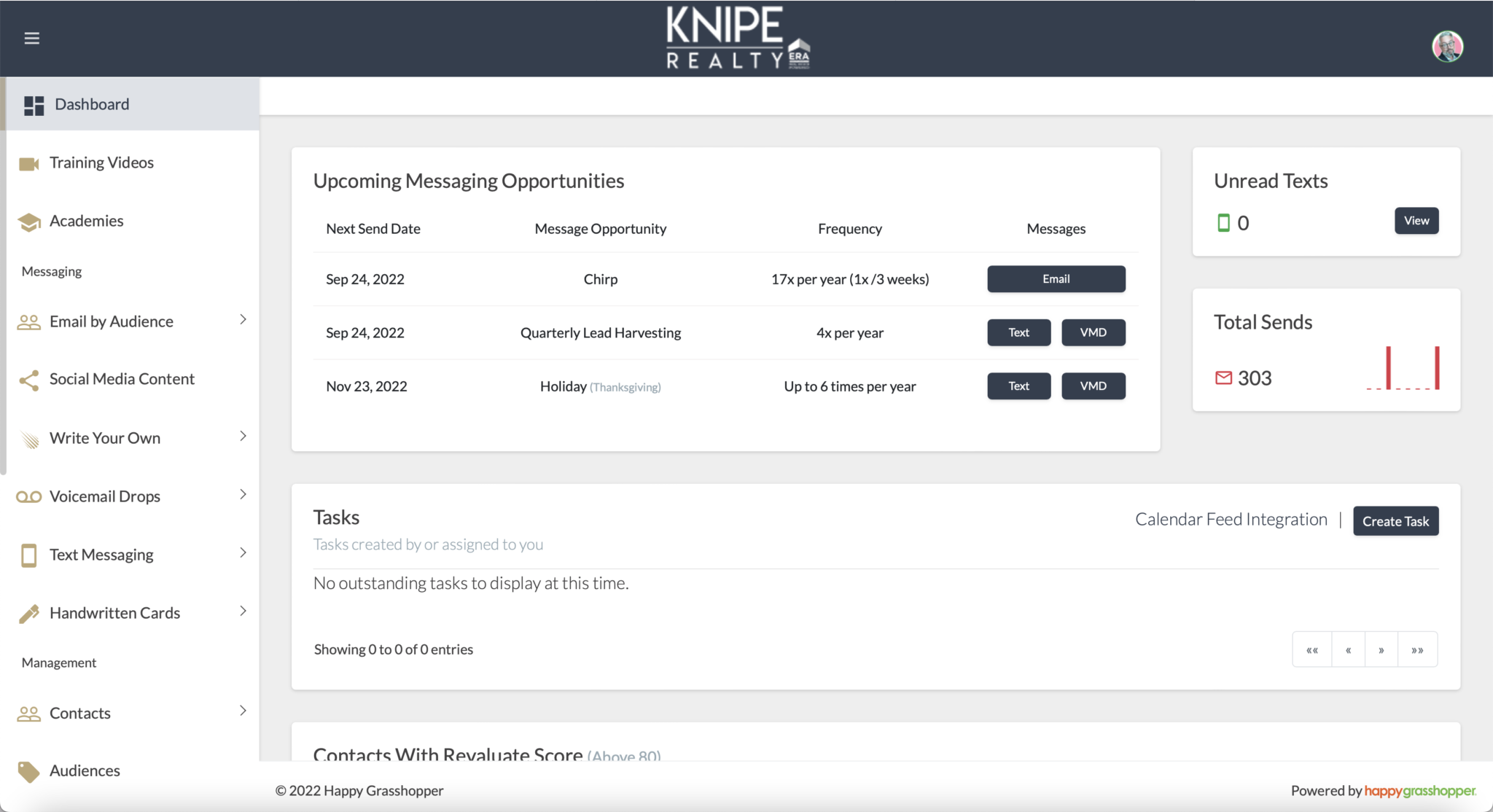The width and height of the screenshot is (1493, 812).
Task: Click the Voicemail Drops tape icon
Action: point(28,497)
